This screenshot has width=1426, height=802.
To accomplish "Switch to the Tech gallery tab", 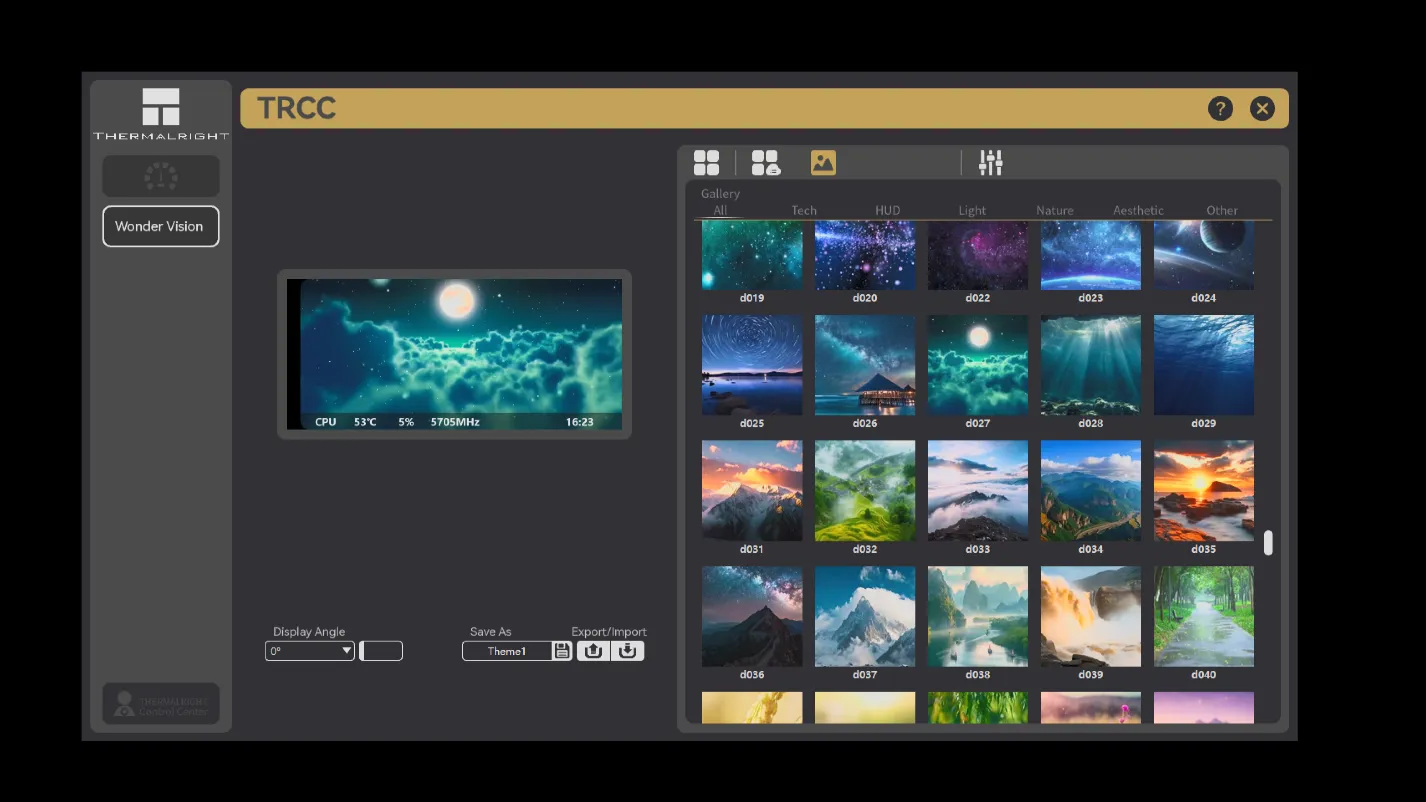I will tap(804, 211).
